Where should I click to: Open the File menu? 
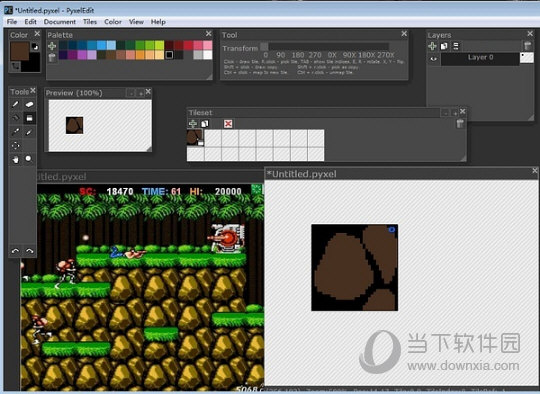click(x=12, y=22)
